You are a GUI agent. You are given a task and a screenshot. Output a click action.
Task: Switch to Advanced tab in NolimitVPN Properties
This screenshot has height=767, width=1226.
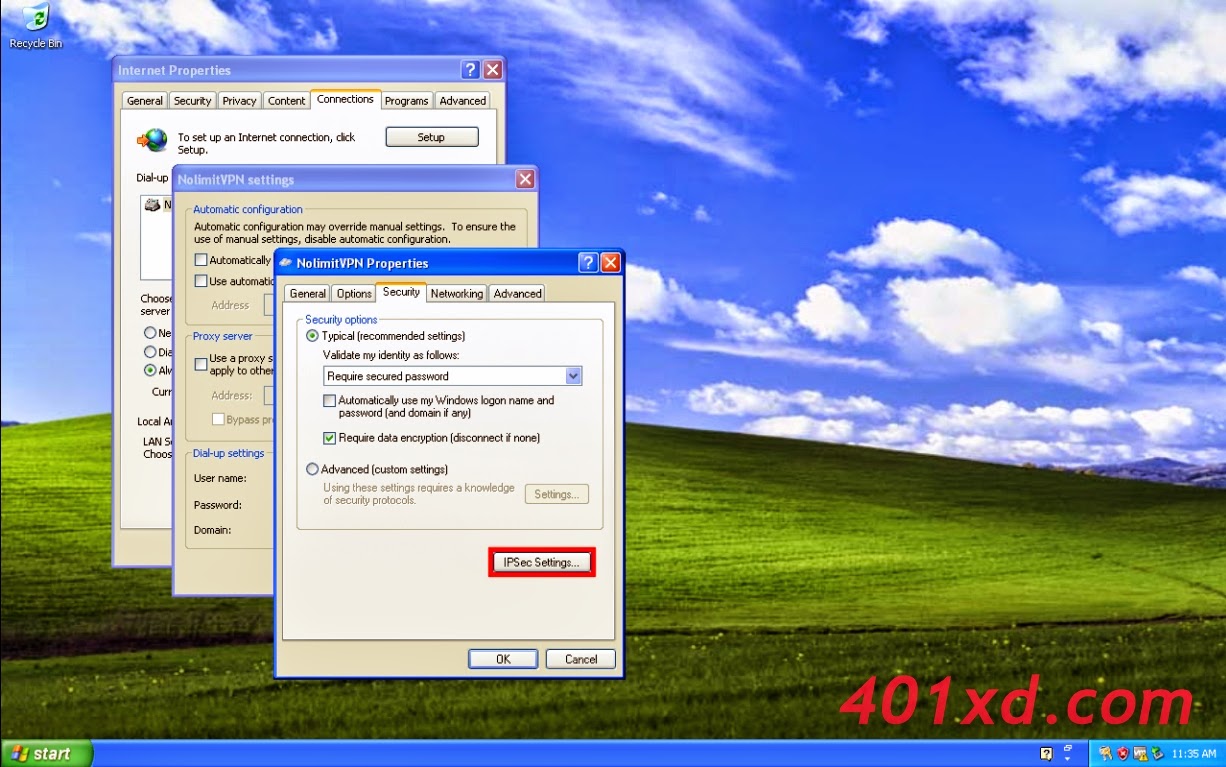[x=517, y=293]
